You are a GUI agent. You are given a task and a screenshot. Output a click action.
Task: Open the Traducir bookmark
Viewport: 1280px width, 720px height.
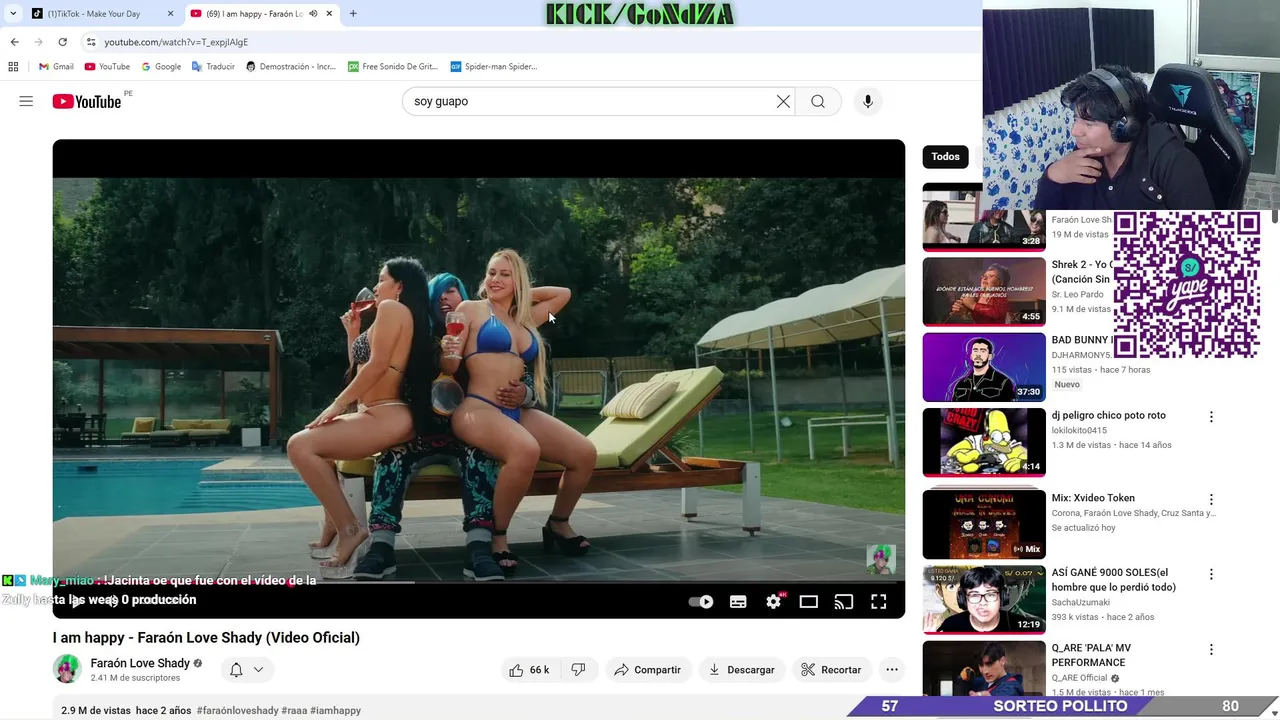tap(213, 67)
